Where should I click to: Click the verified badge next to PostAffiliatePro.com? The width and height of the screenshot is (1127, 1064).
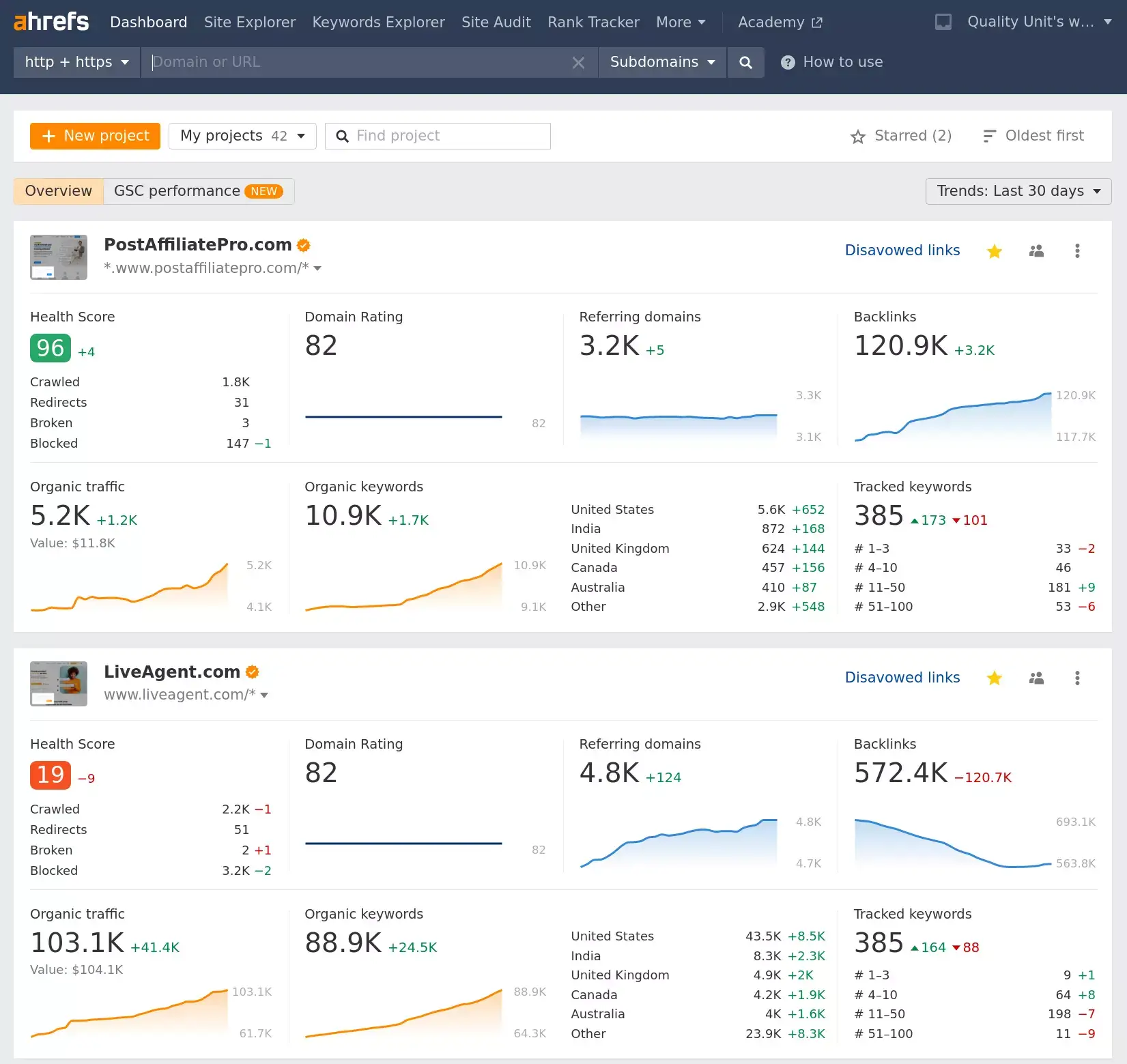tap(304, 244)
